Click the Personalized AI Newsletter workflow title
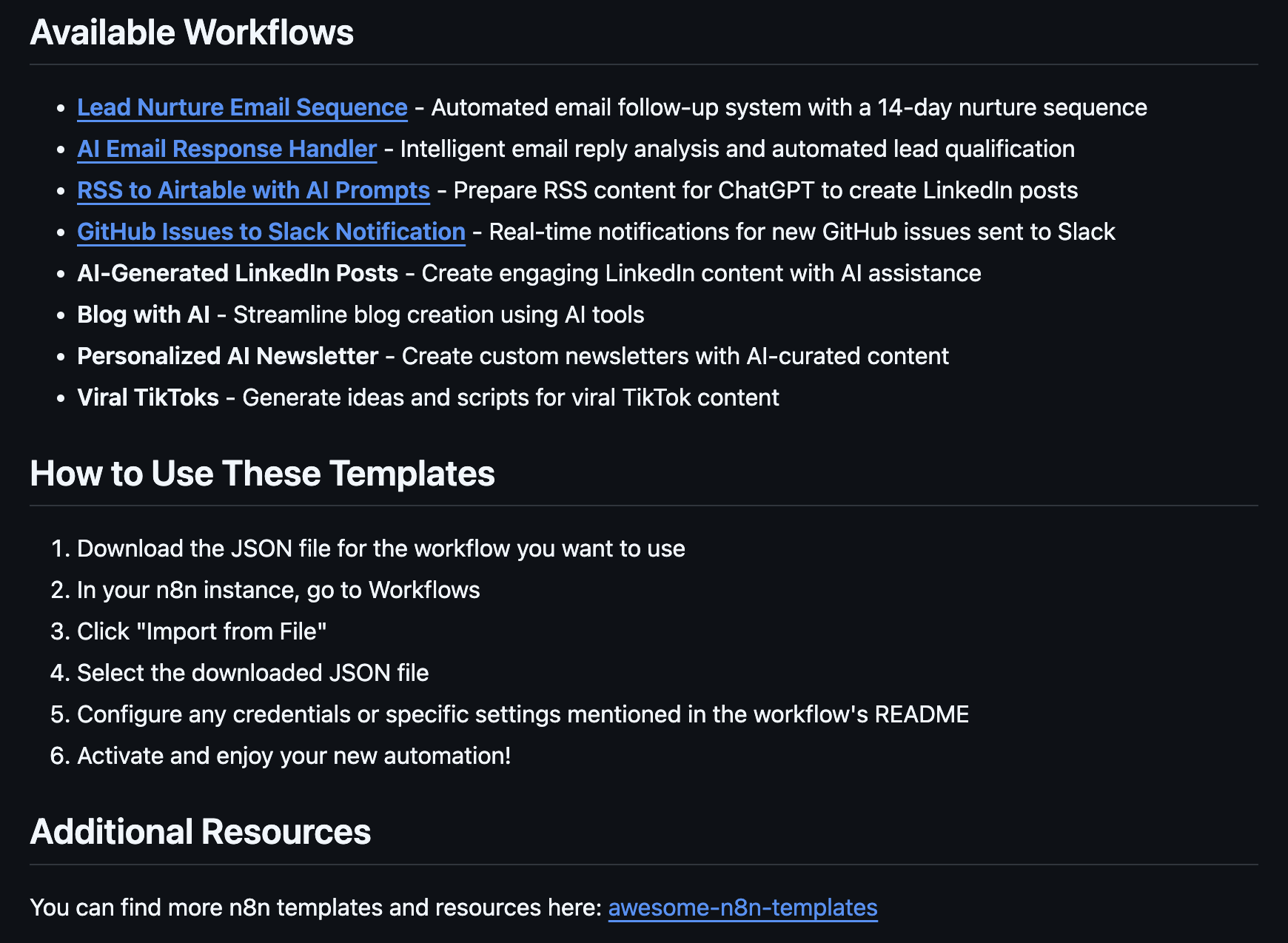The image size is (1288, 943). tap(227, 356)
